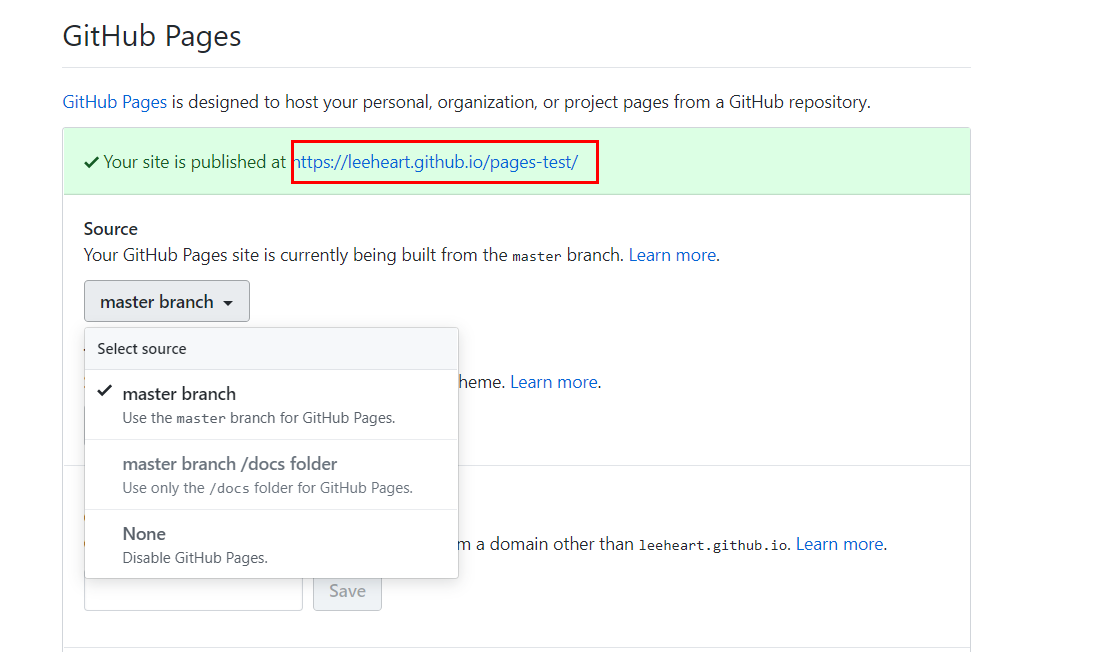The image size is (1108, 652).
Task: Choose master branch /docs folder option
Action: [x=271, y=475]
